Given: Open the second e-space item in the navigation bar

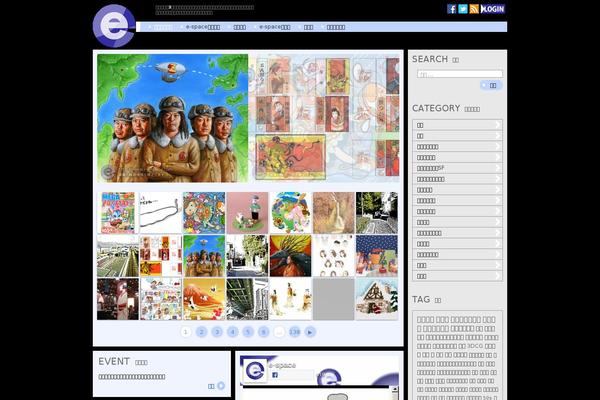Looking at the screenshot, I should click(275, 27).
